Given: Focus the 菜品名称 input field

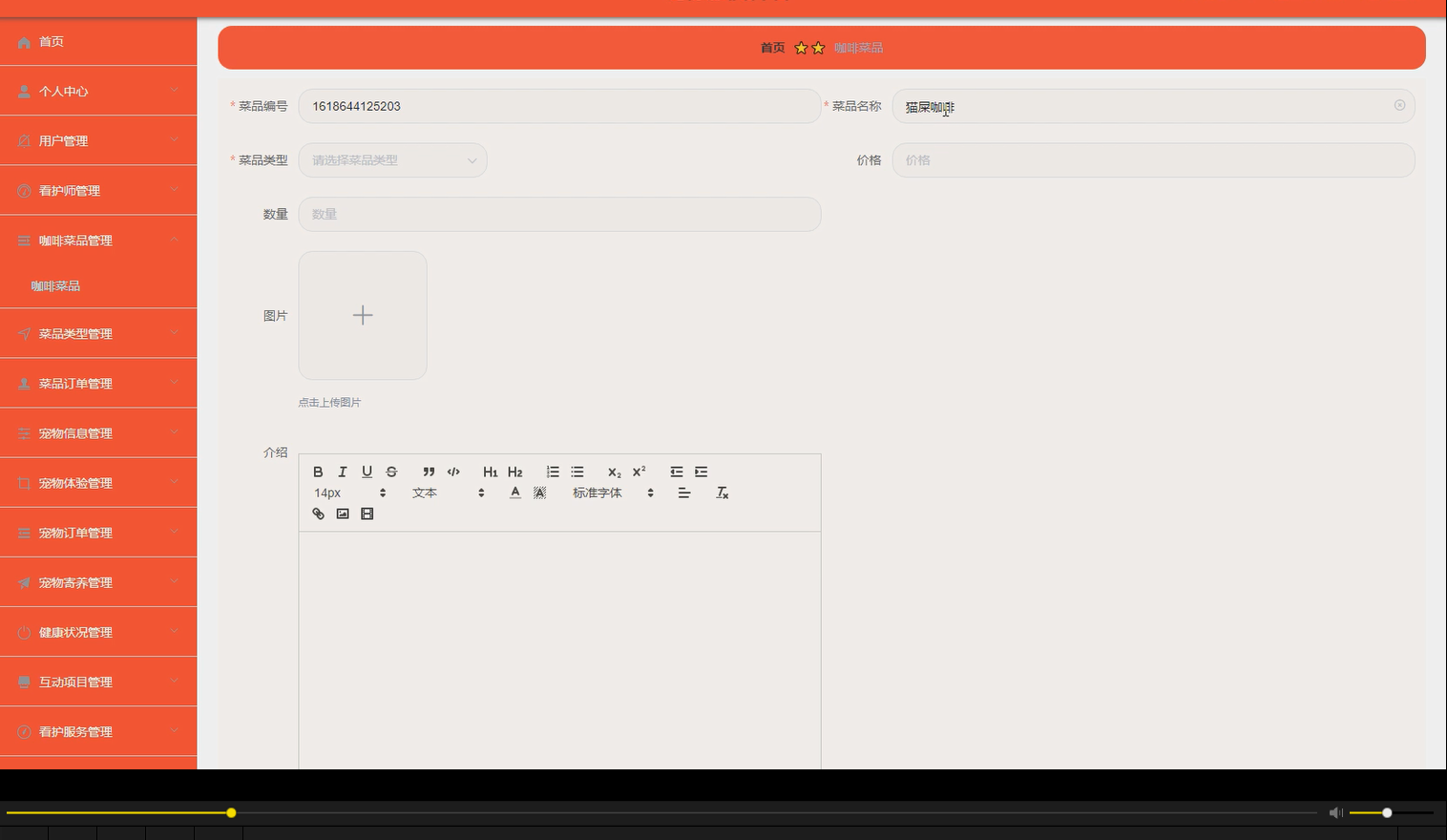Looking at the screenshot, I should click(x=1153, y=106).
